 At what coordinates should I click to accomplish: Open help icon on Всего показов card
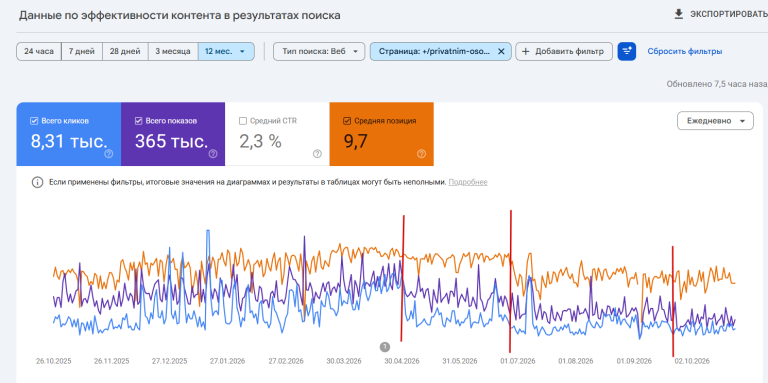point(213,154)
